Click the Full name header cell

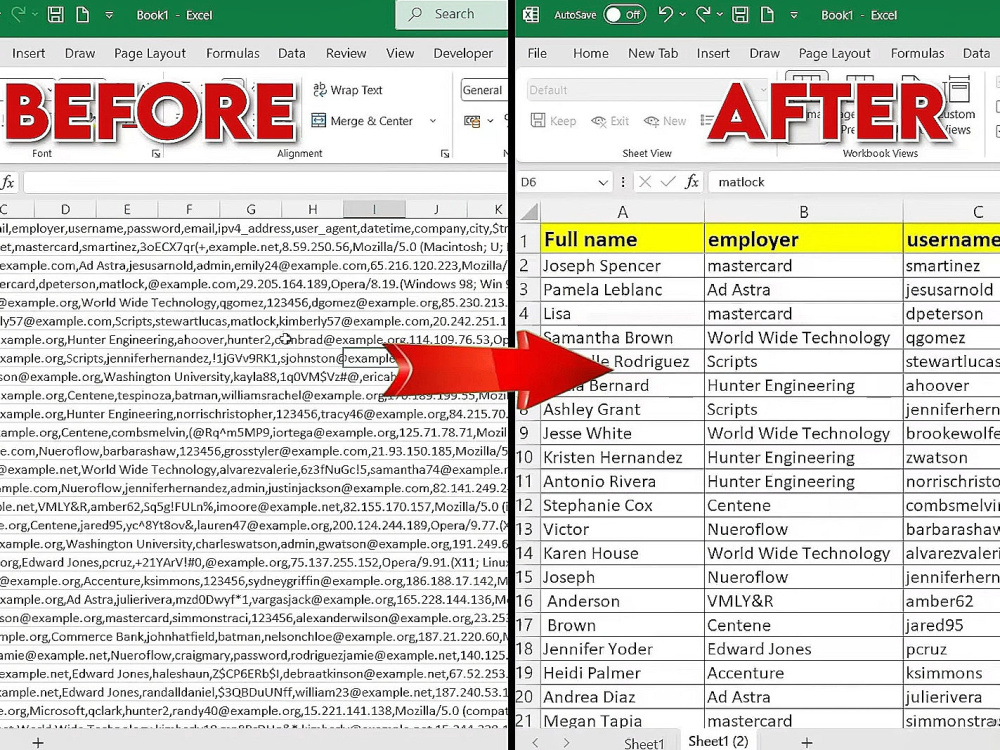[x=622, y=240]
